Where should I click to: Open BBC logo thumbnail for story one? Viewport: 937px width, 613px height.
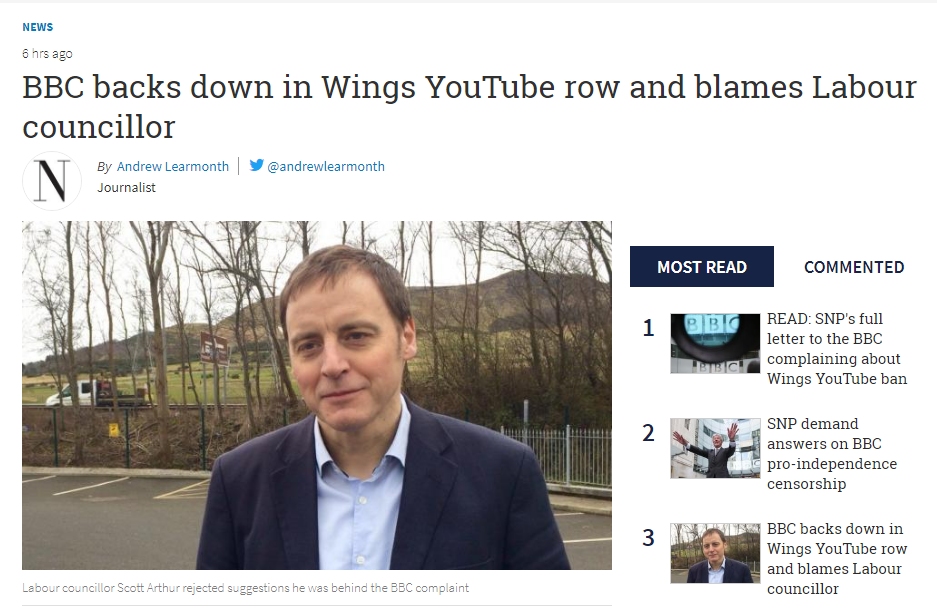point(715,344)
